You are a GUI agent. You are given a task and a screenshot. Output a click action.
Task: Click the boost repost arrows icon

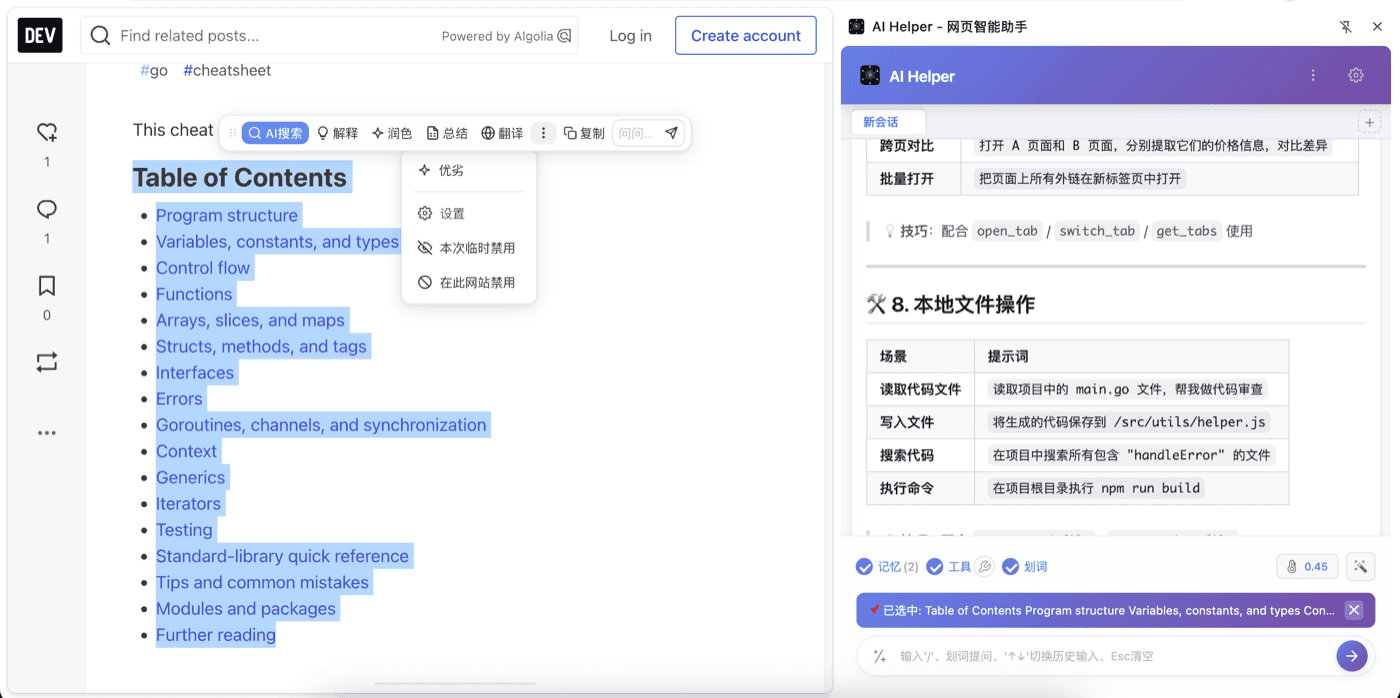point(47,362)
